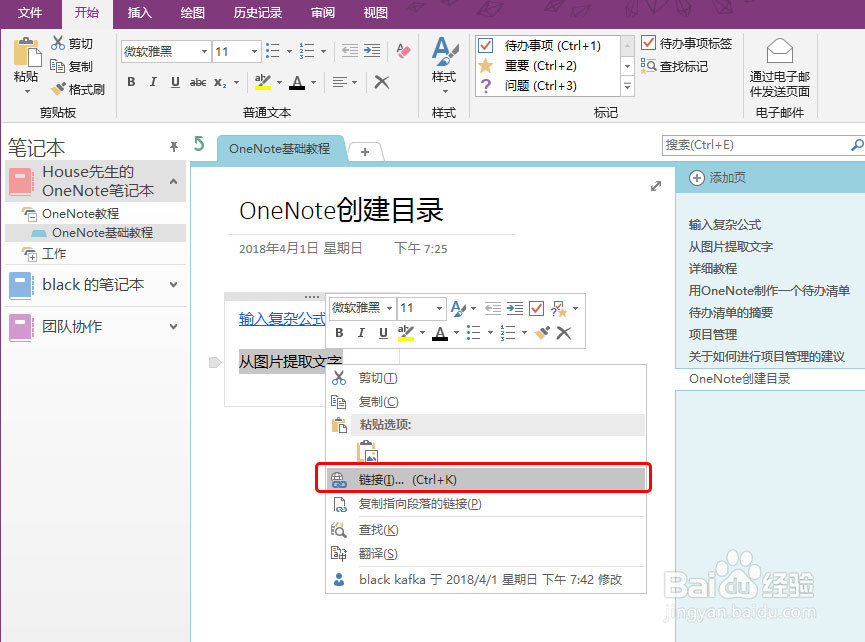Image resolution: width=865 pixels, height=642 pixels.
Task: Pin the notebook pane
Action: (174, 146)
